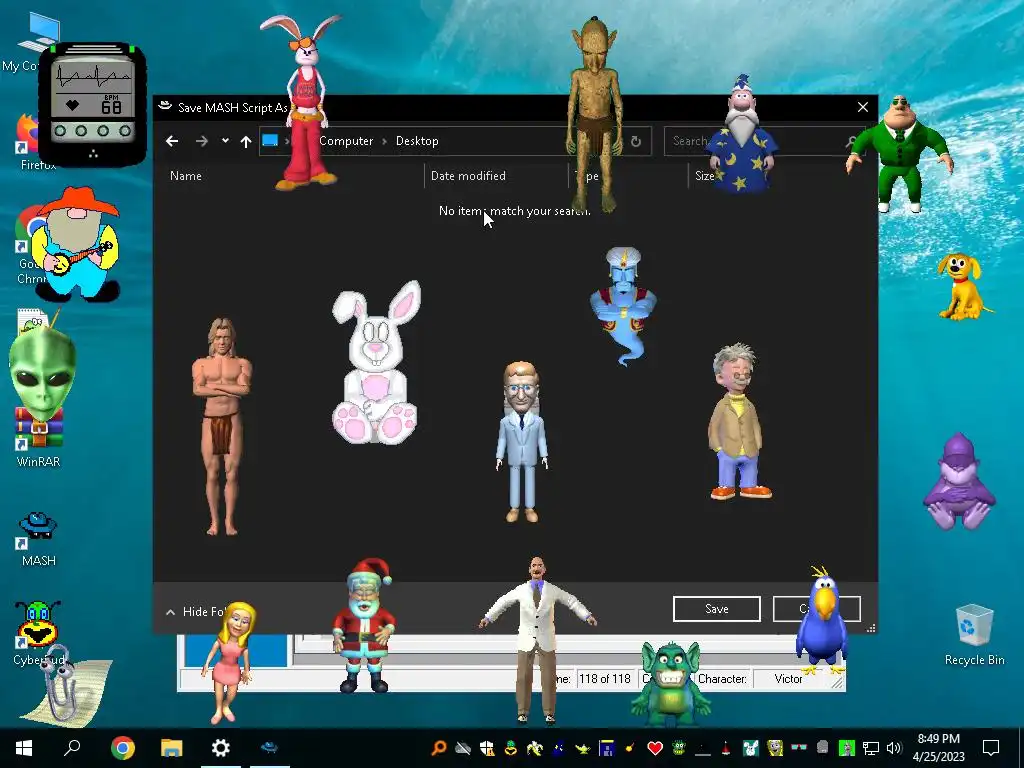This screenshot has height=768, width=1024.
Task: Click the blue genie character
Action: coord(624,304)
